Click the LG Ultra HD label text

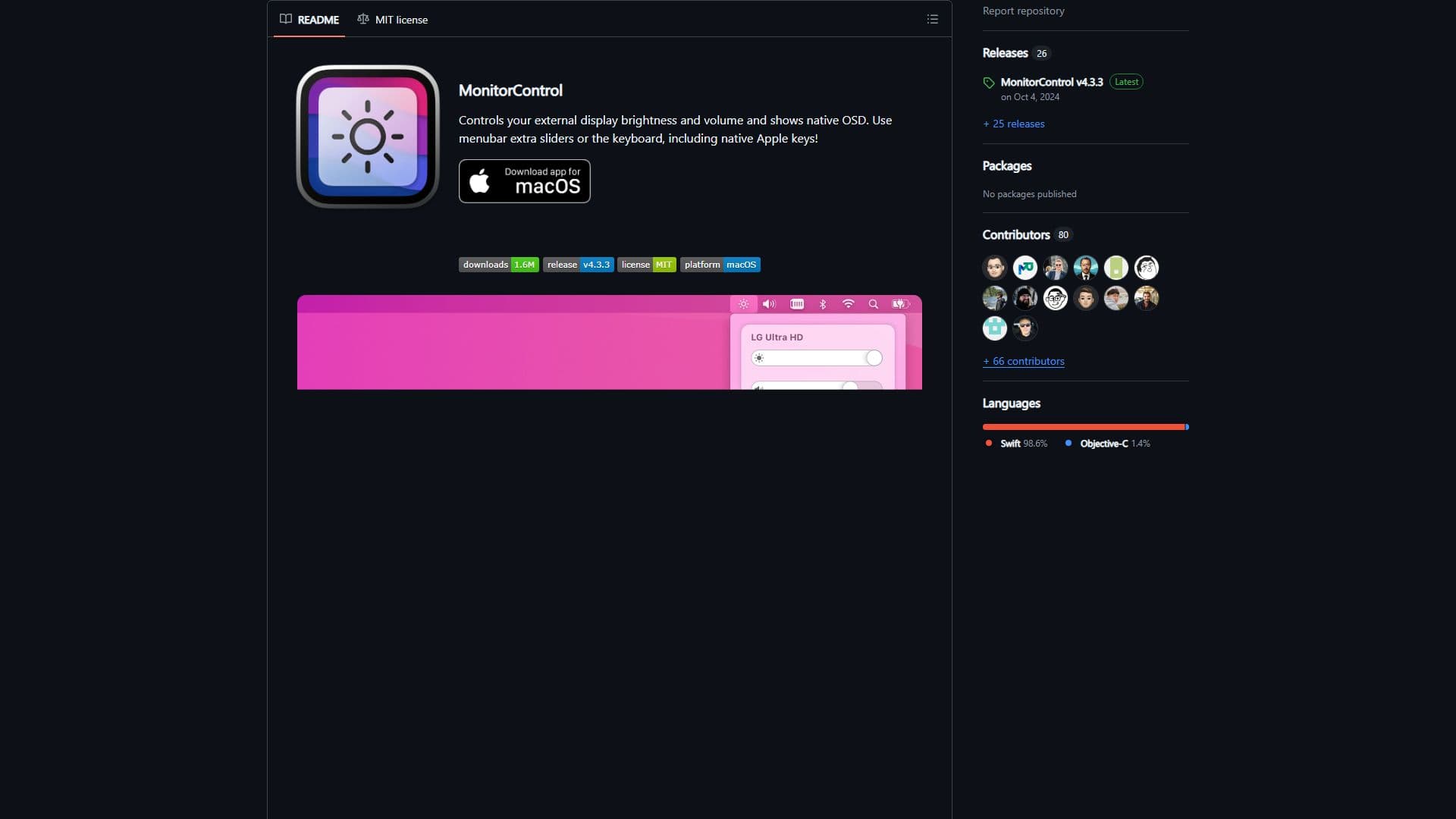[777, 337]
